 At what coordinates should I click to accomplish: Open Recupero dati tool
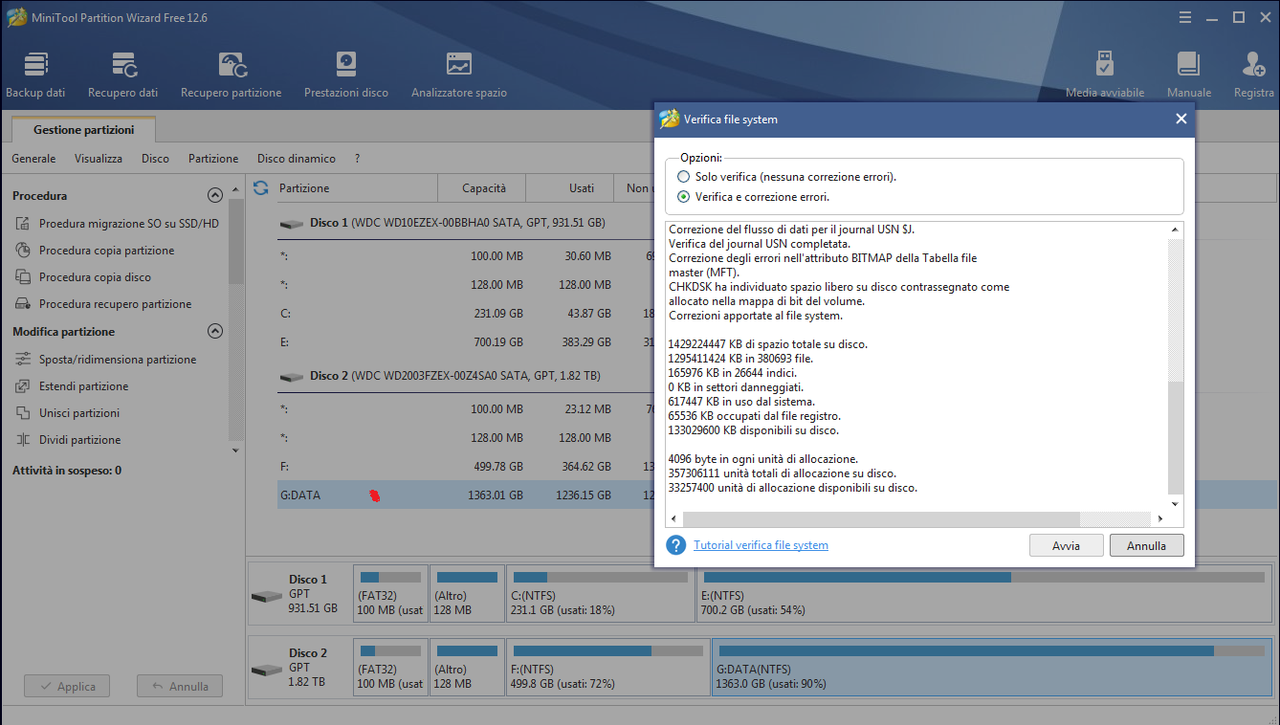[123, 75]
